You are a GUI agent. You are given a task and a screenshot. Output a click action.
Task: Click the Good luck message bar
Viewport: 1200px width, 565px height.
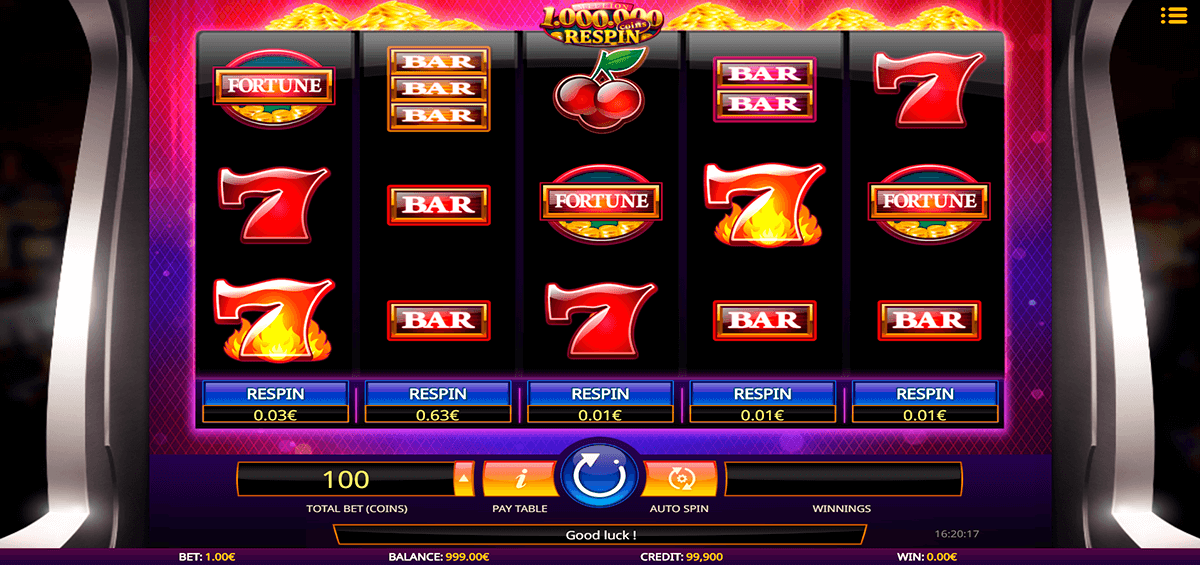pyautogui.click(x=598, y=535)
